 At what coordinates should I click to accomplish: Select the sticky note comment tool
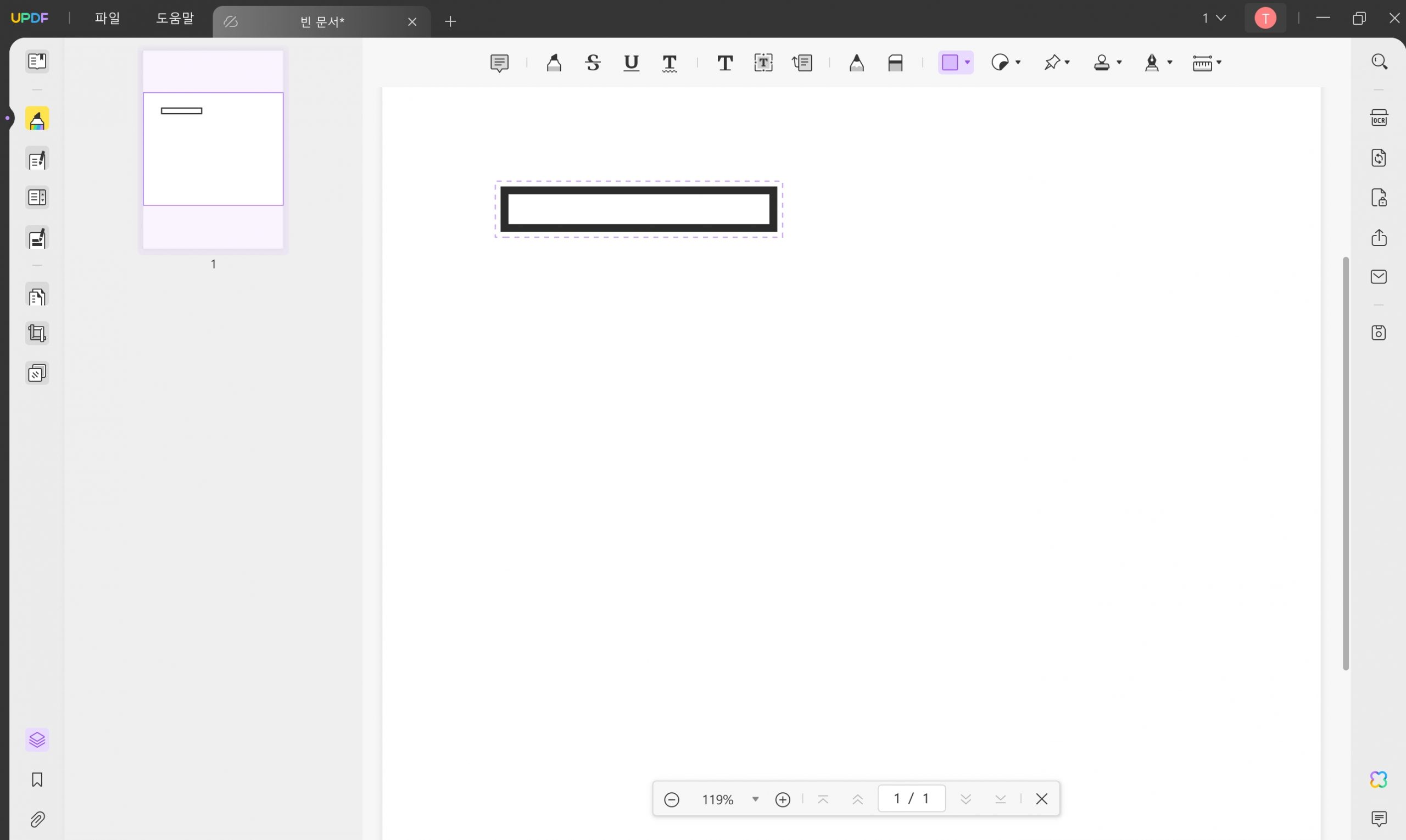499,63
